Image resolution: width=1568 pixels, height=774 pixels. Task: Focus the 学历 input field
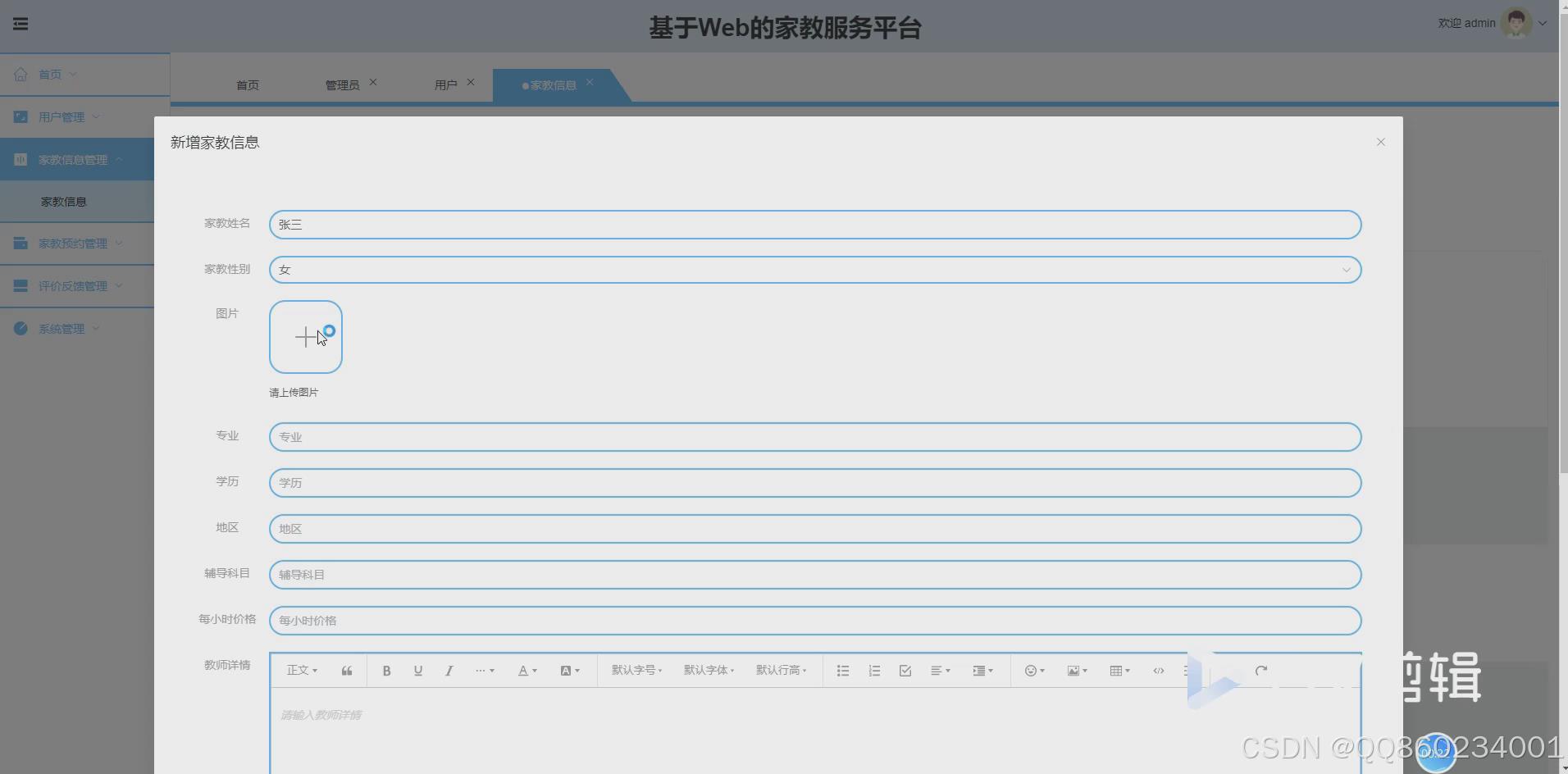pyautogui.click(x=815, y=483)
